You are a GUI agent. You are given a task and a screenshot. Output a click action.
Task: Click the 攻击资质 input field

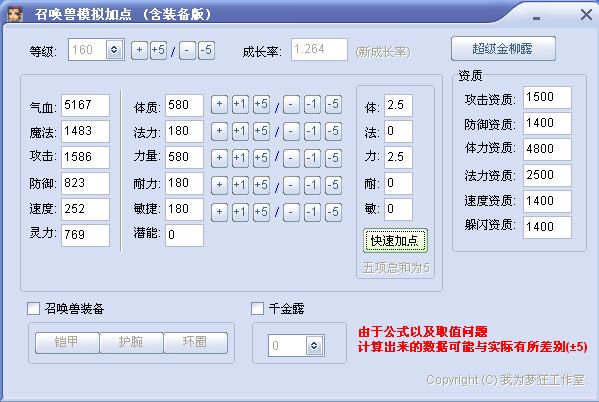547,97
